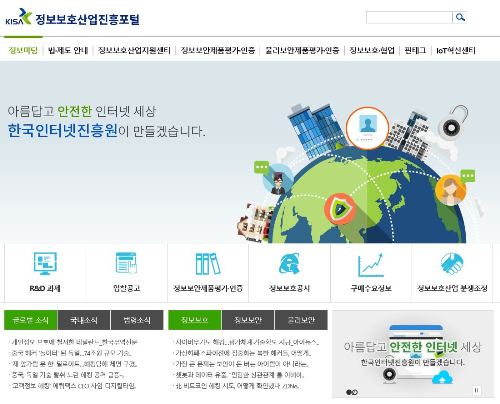Viewport: 500px width, 404px height.
Task: Open the 정보보호산업지원센터 menu
Action: pos(134,50)
